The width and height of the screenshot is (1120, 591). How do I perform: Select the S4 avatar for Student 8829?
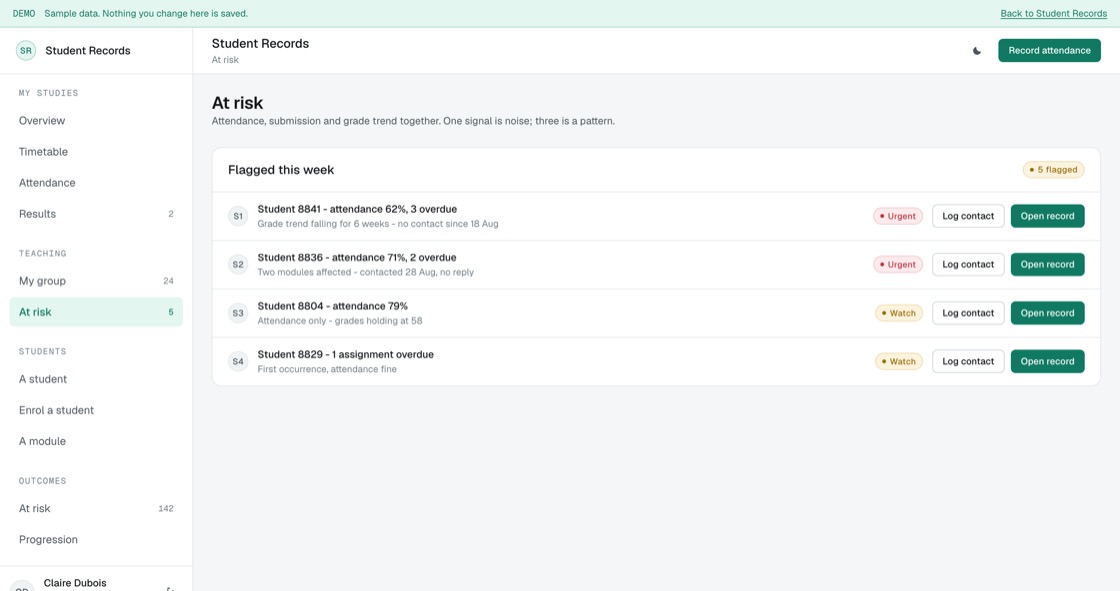click(x=238, y=362)
